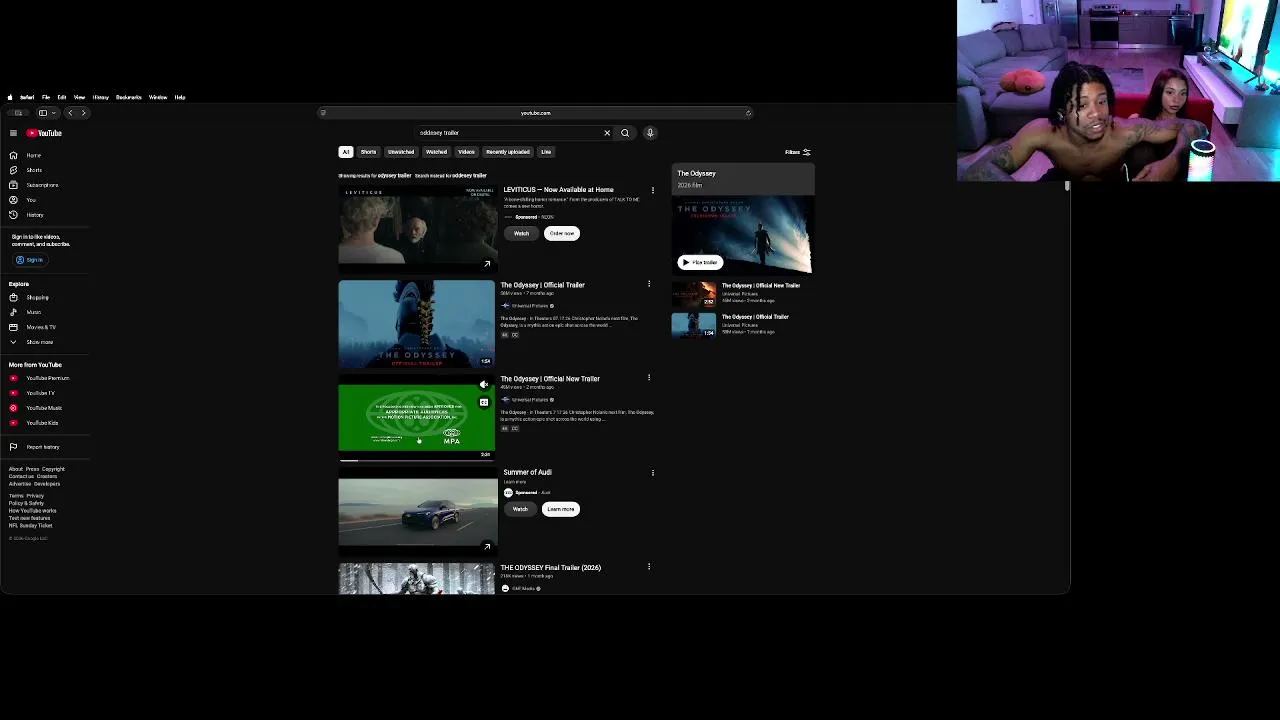Screen dimensions: 1280x720
Task: Open more options for ODYSSEY Final Trailer
Action: (x=649, y=567)
